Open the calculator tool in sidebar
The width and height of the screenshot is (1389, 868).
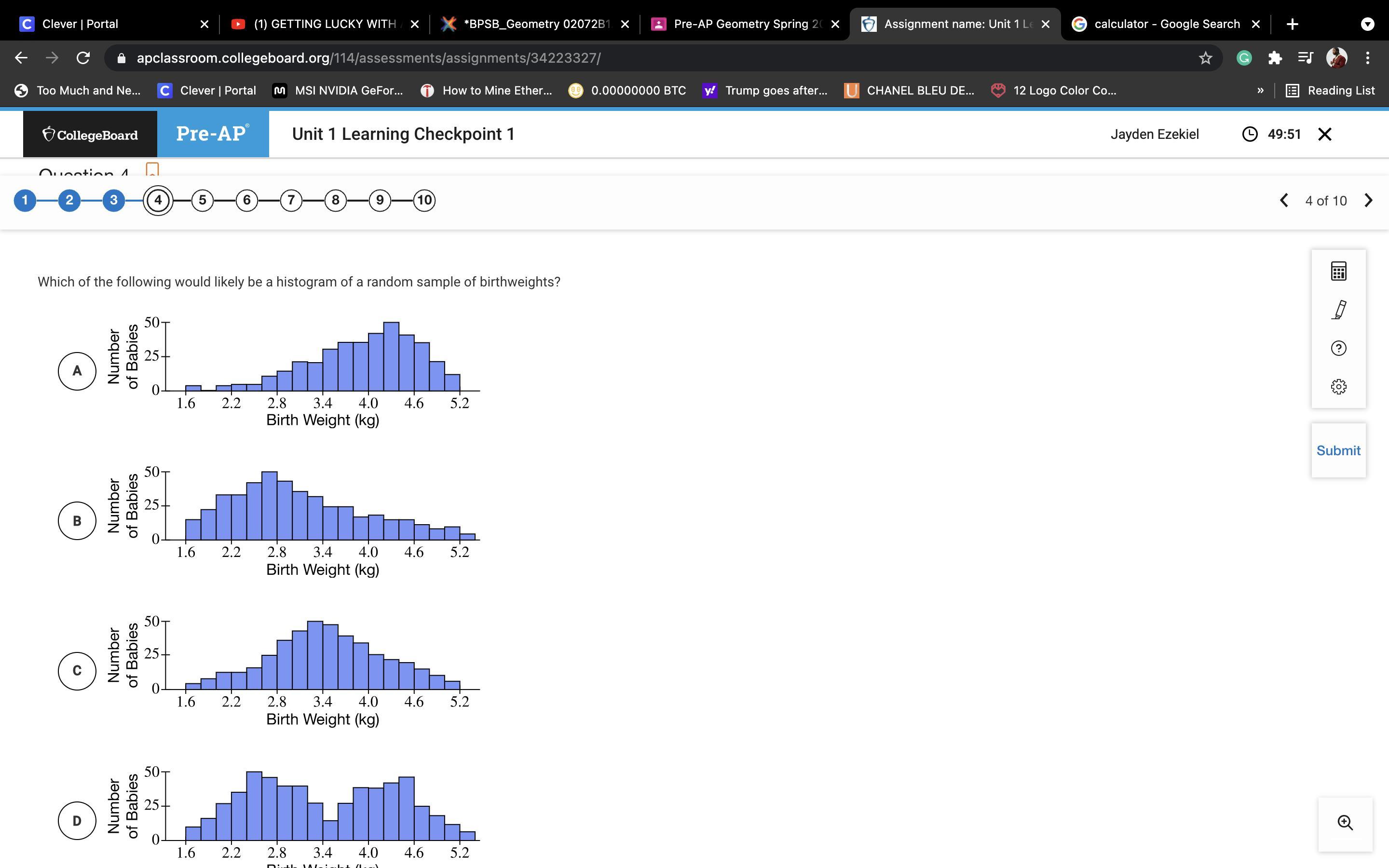click(x=1338, y=271)
